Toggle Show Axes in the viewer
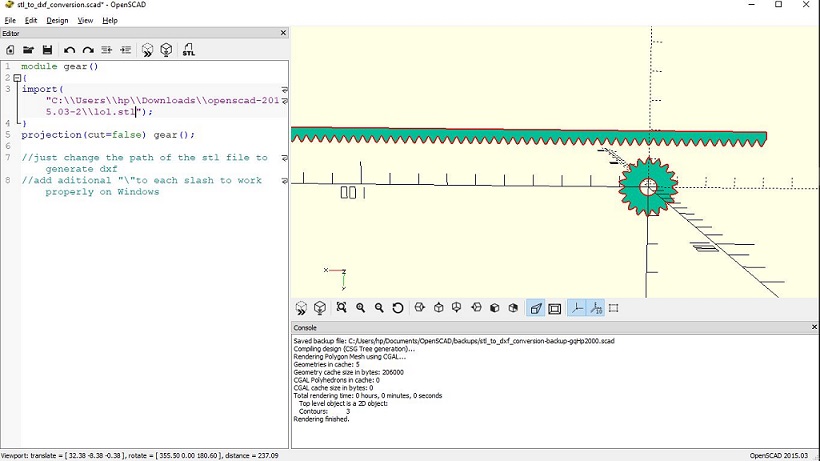 click(x=577, y=308)
